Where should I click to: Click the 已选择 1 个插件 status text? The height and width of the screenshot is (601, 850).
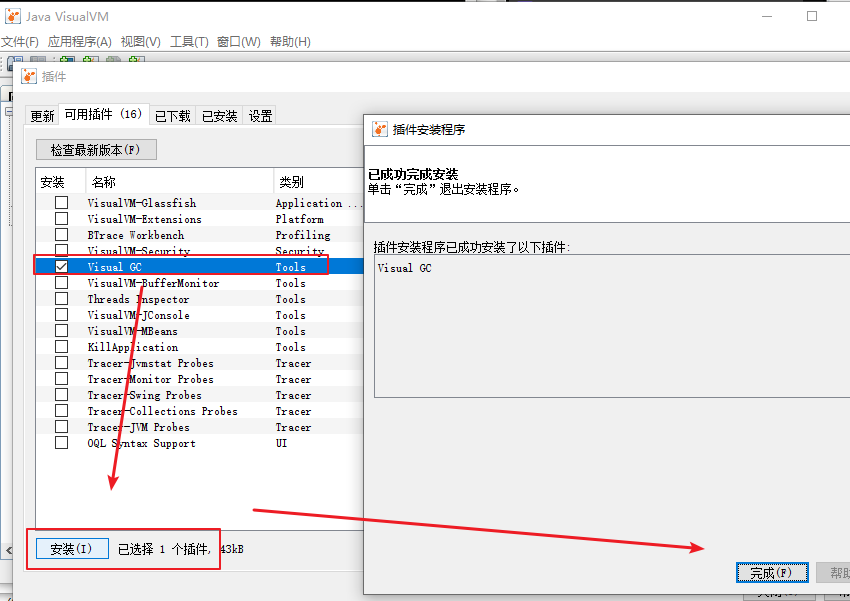(164, 549)
